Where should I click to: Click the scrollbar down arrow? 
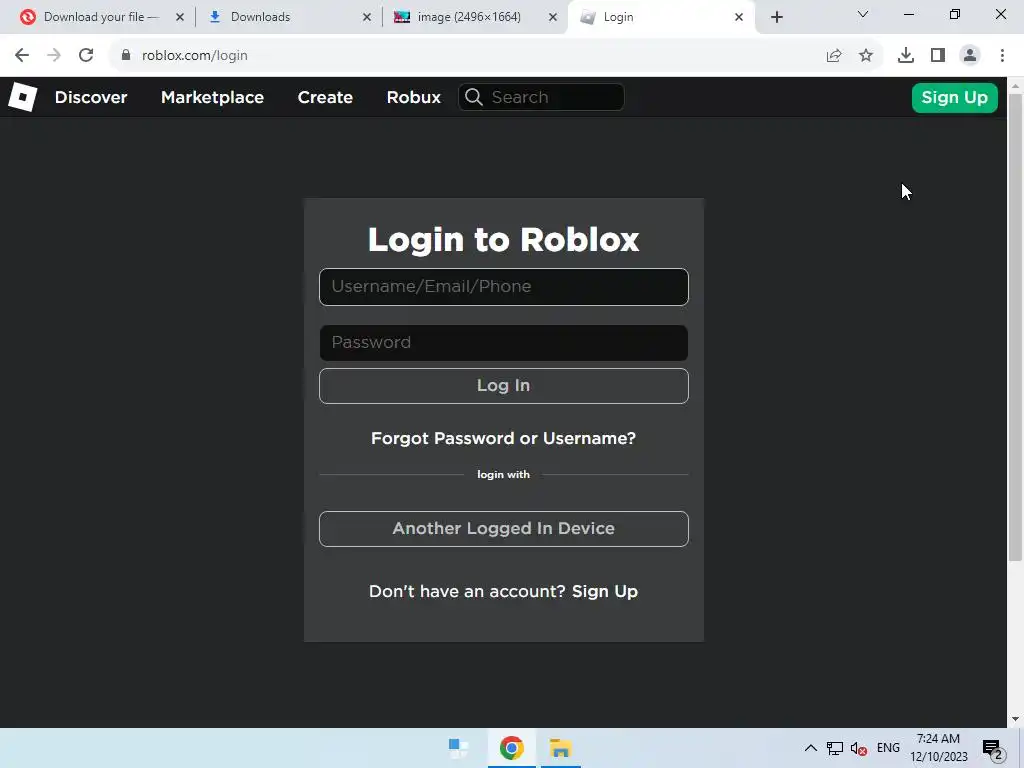[x=1015, y=719]
